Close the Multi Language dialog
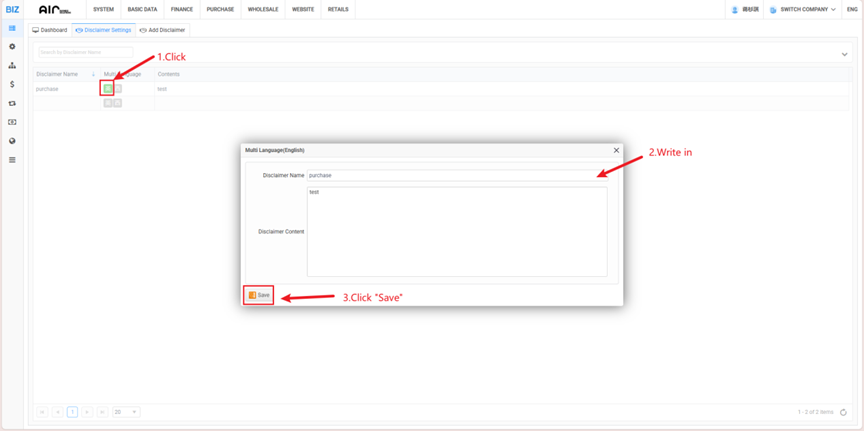 click(616, 150)
